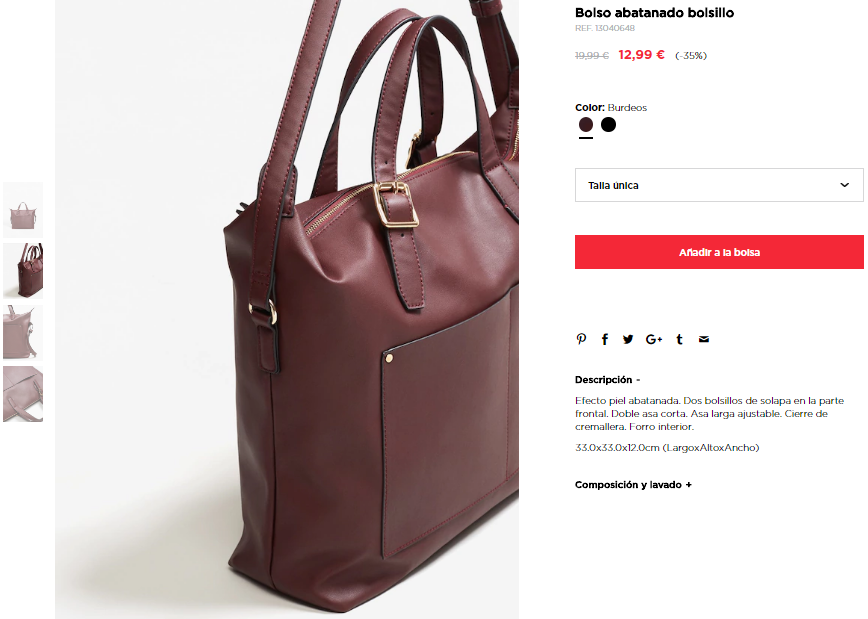View second thumbnail of burgundy bag angle
Viewport: 868px width, 619px height.
click(x=23, y=271)
